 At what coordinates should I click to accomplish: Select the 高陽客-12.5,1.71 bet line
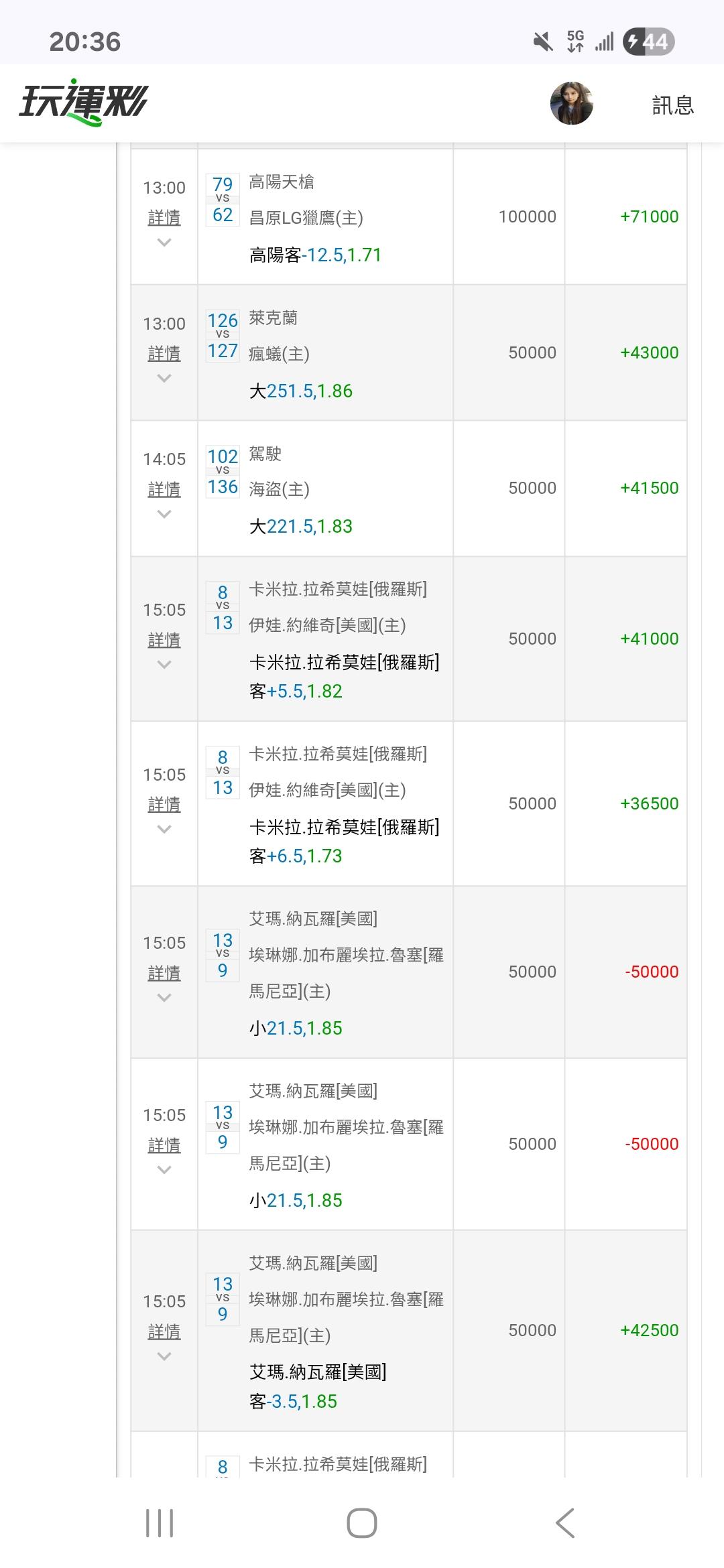click(x=315, y=255)
